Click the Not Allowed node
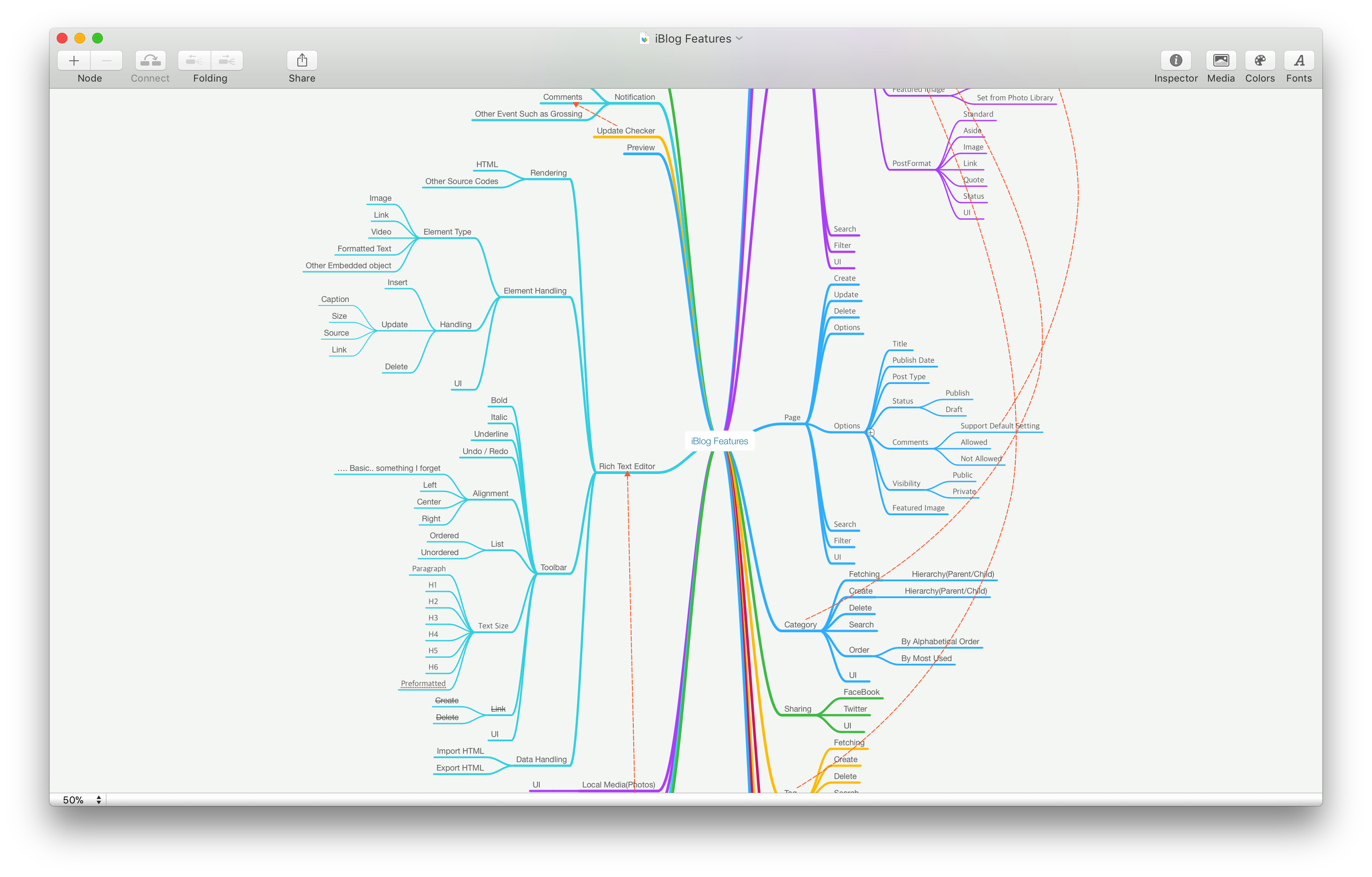 pyautogui.click(x=981, y=459)
